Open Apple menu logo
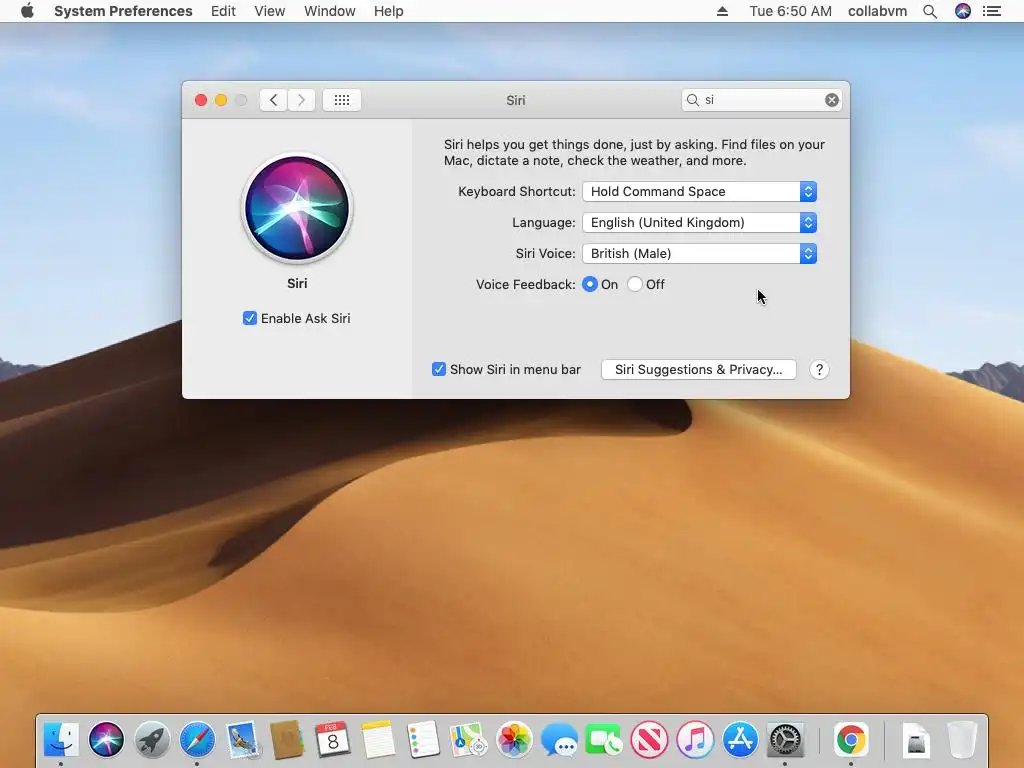The image size is (1024, 768). (x=27, y=11)
